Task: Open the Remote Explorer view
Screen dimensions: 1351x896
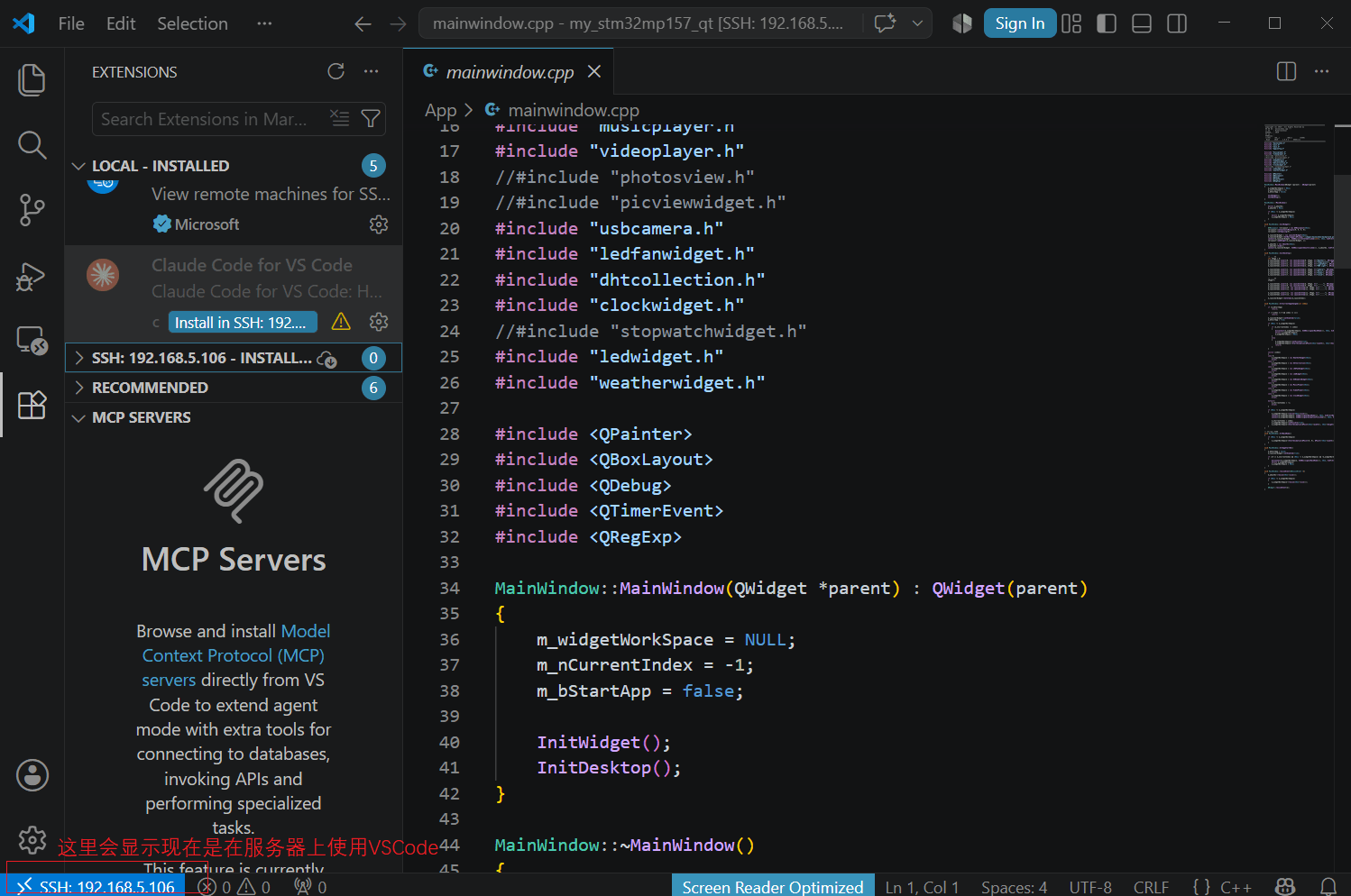Action: tap(32, 340)
